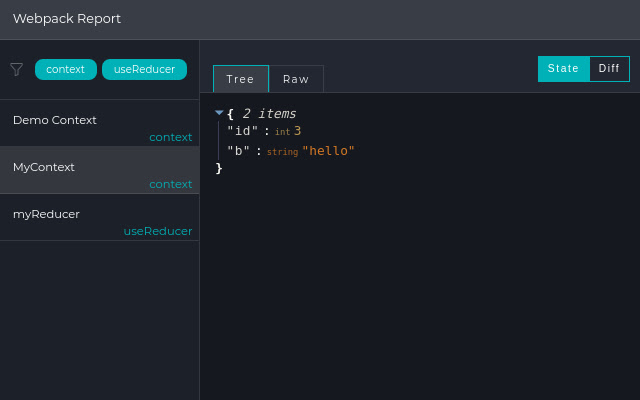Screen dimensions: 640x400
Task: Click the "b" key in tree
Action: [x=239, y=151]
